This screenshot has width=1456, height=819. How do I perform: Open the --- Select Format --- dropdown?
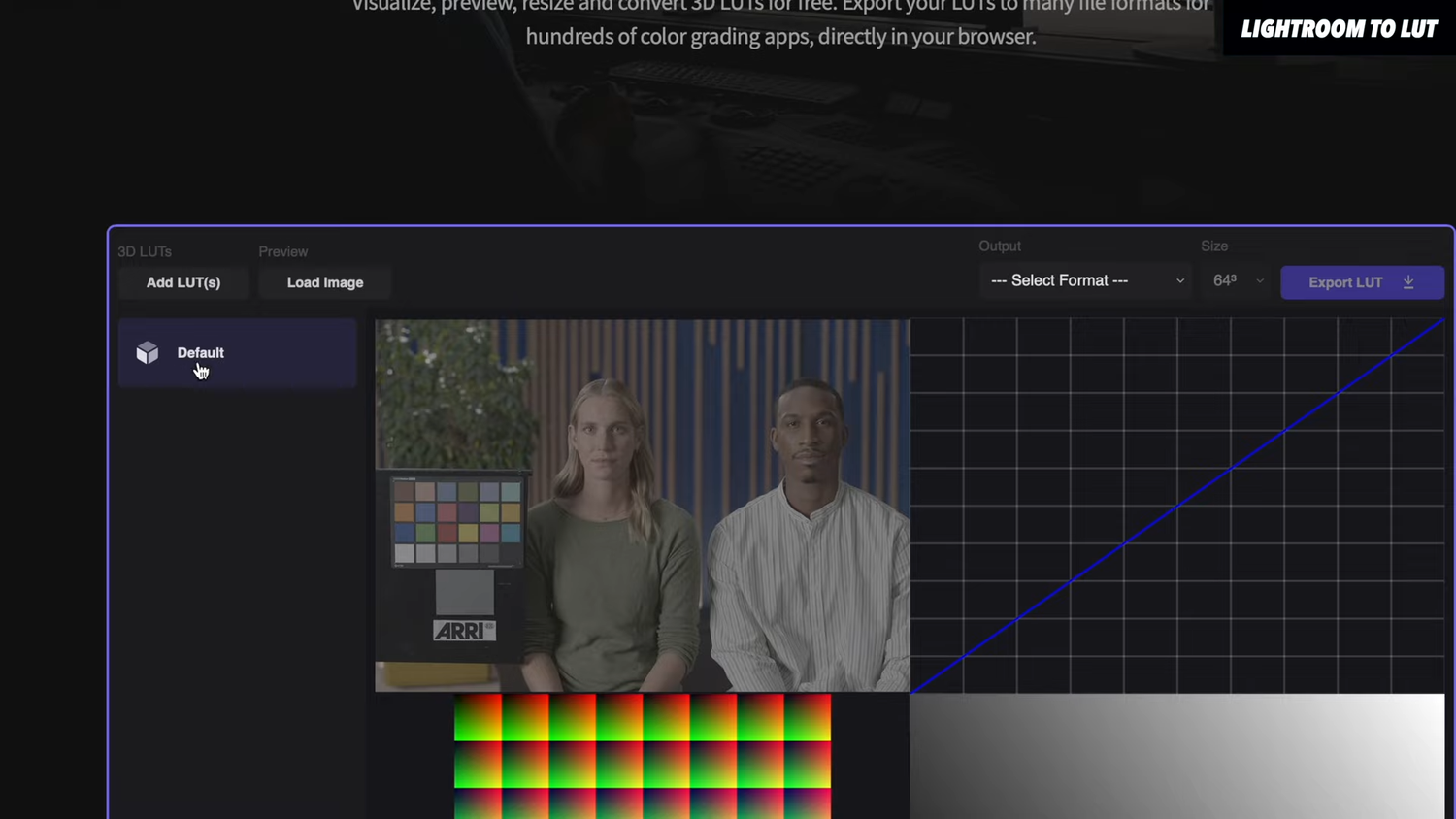[x=1084, y=280]
